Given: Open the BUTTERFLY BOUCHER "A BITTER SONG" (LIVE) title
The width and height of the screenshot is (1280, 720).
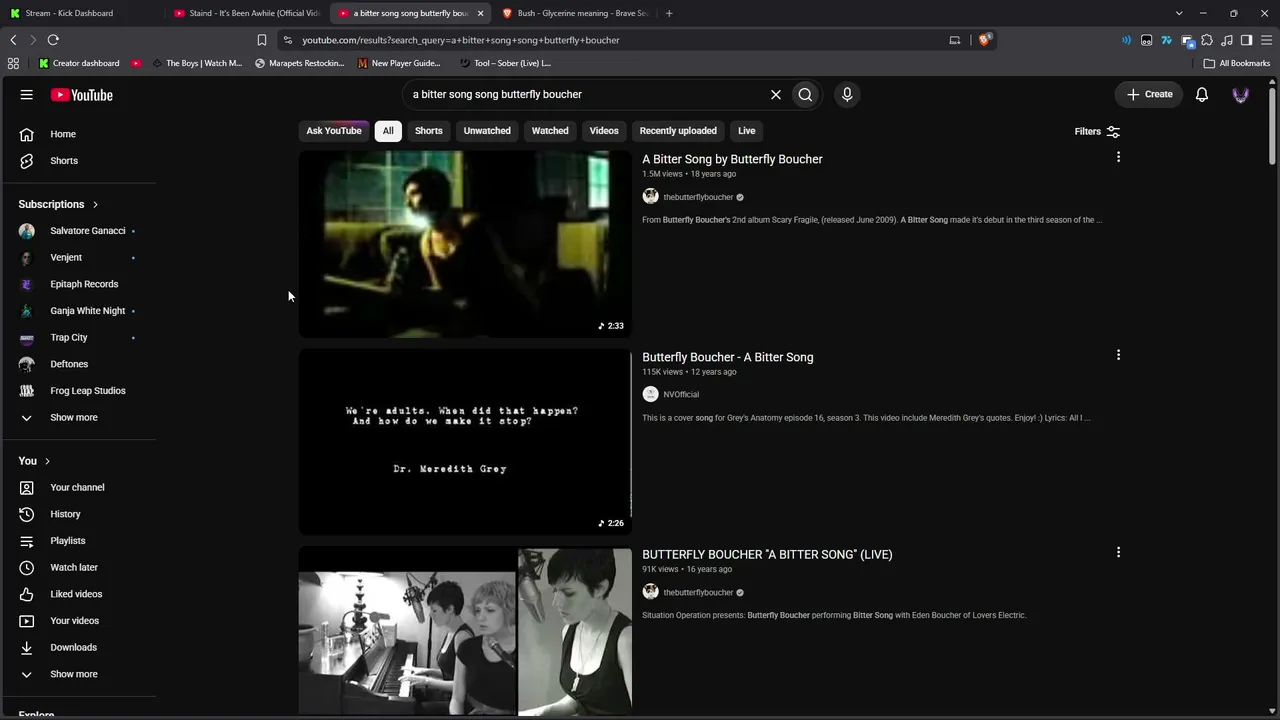Looking at the screenshot, I should (767, 554).
